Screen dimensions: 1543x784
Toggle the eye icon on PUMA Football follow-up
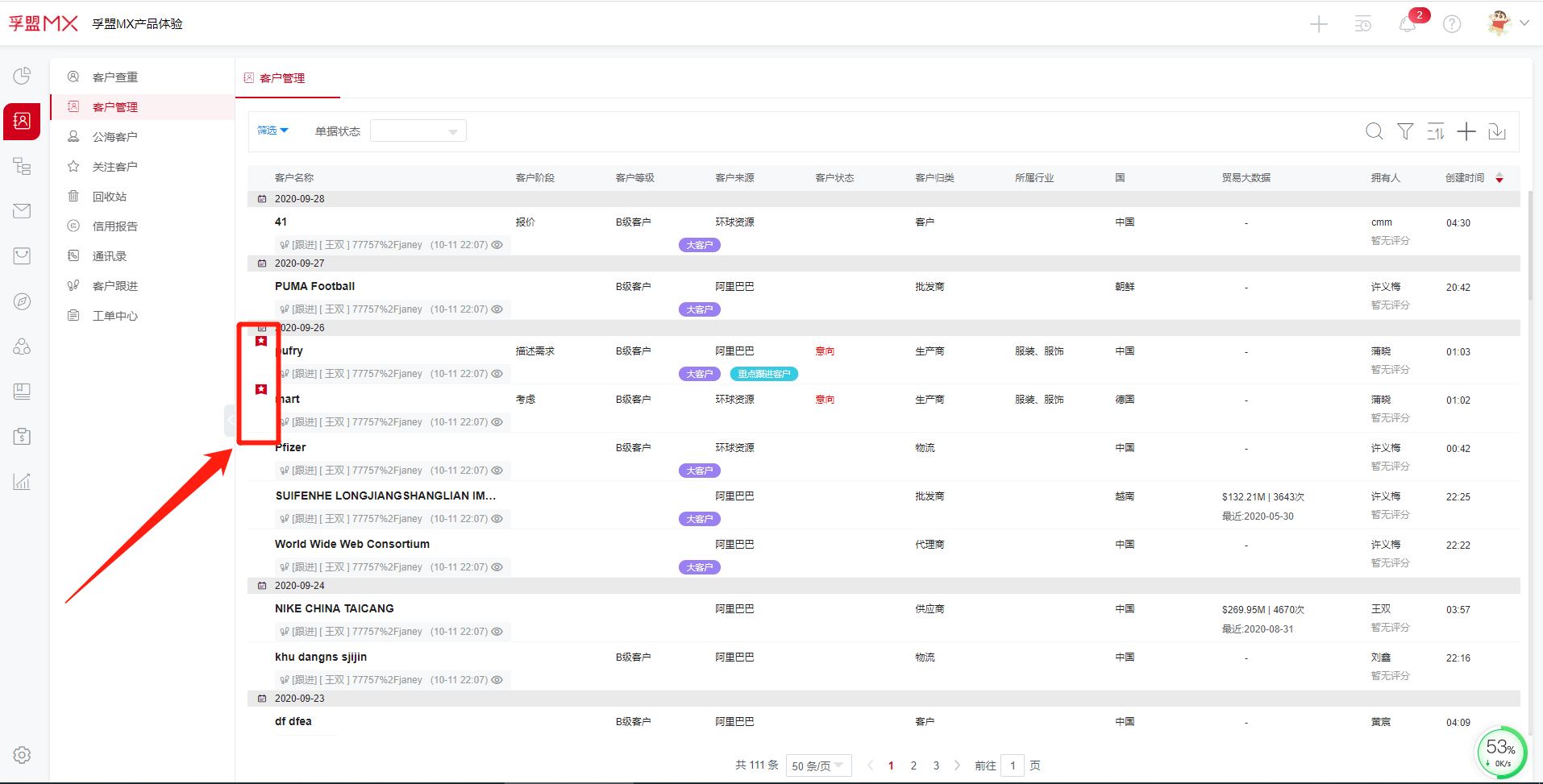point(497,309)
